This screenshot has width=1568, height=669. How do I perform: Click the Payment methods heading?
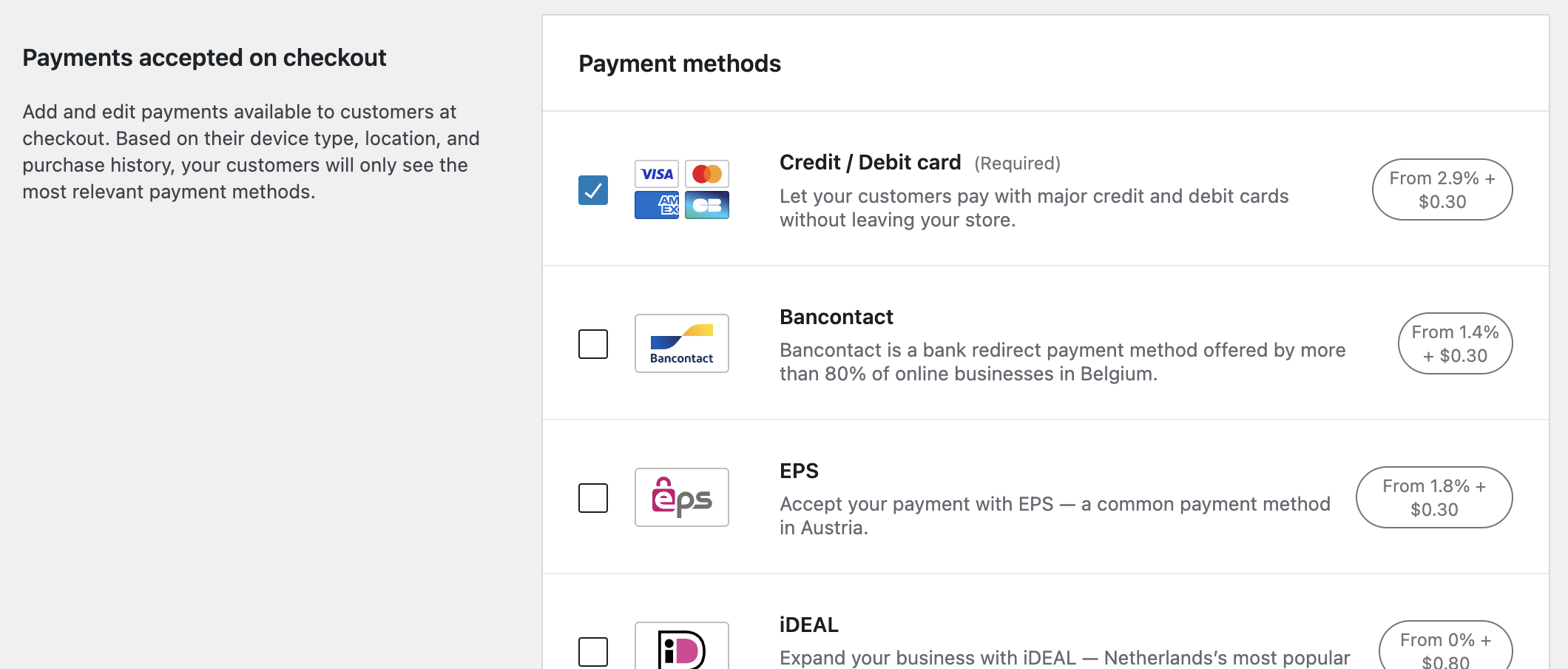[x=680, y=64]
